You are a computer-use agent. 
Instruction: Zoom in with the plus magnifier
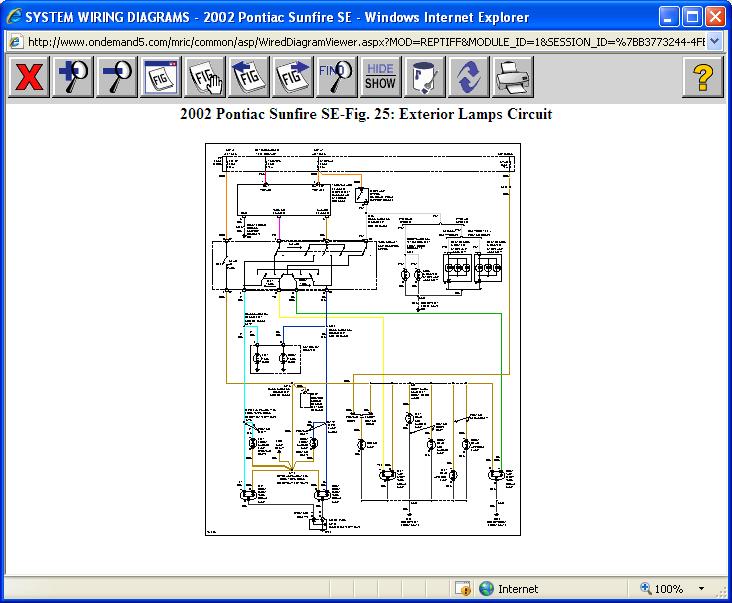(x=73, y=77)
